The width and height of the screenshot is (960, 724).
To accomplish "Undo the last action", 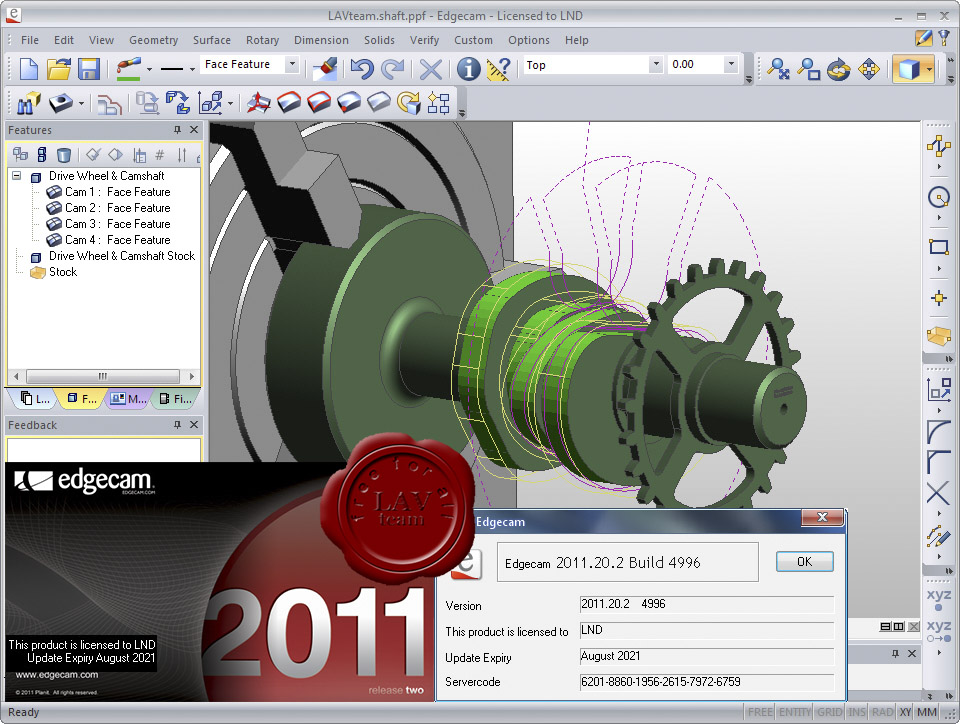I will pyautogui.click(x=362, y=69).
